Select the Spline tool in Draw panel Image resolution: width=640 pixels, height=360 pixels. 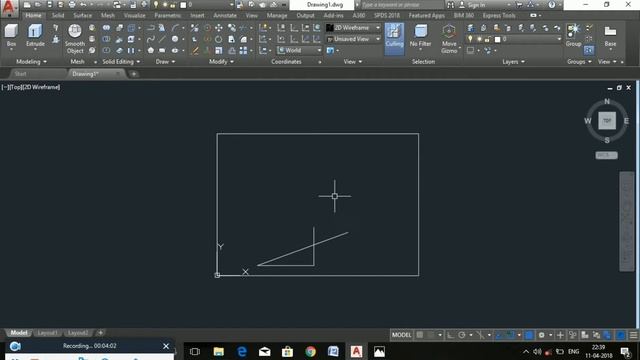tap(151, 39)
